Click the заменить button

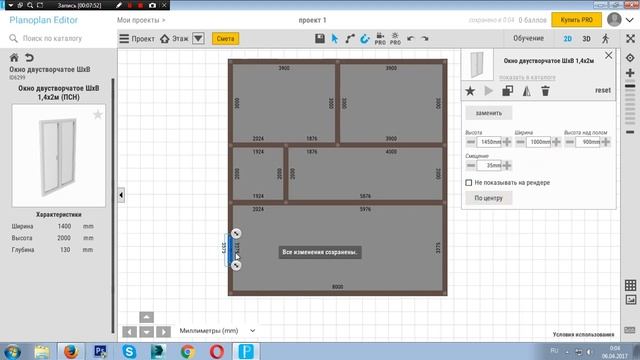(489, 113)
